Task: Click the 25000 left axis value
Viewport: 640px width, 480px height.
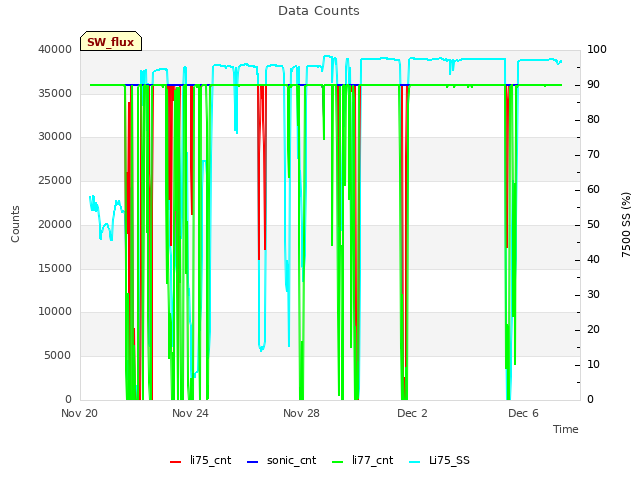Action: click(55, 180)
